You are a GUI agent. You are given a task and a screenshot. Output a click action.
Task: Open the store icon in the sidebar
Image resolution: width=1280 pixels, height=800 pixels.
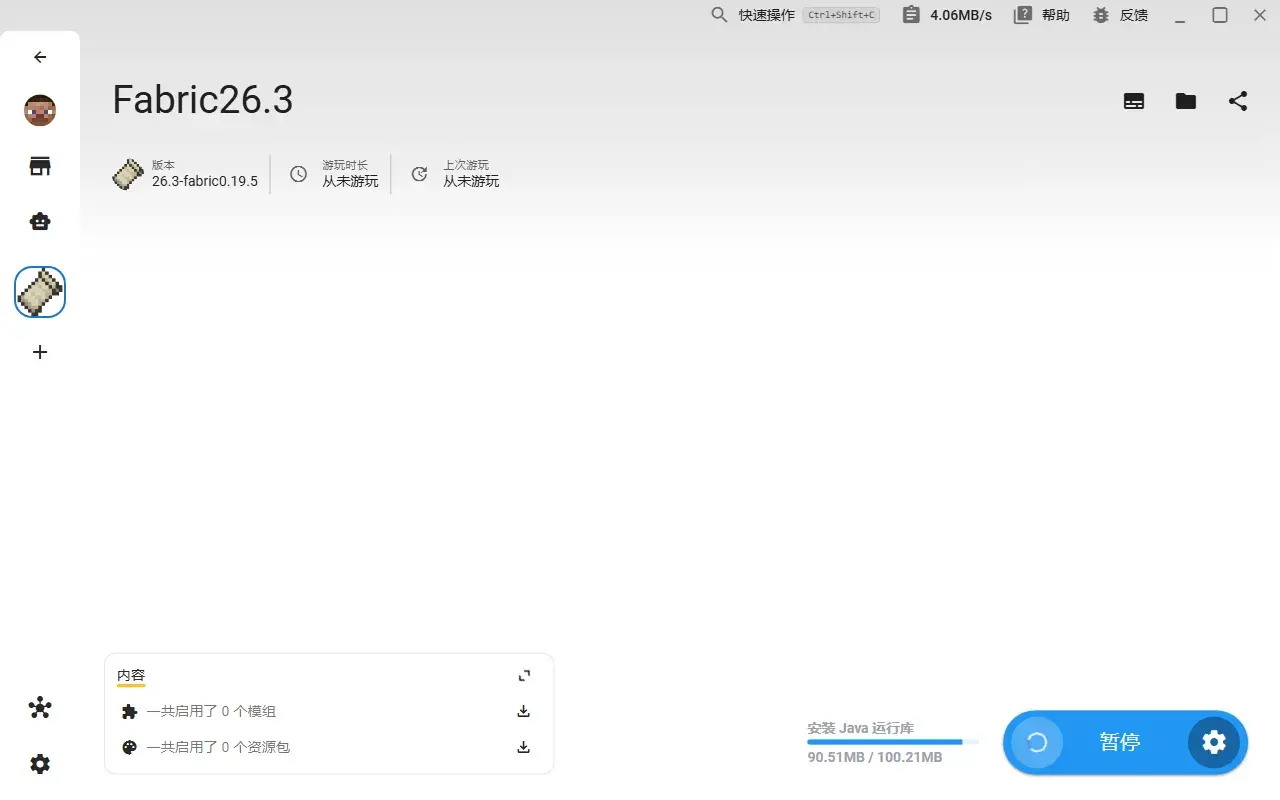pyautogui.click(x=40, y=166)
